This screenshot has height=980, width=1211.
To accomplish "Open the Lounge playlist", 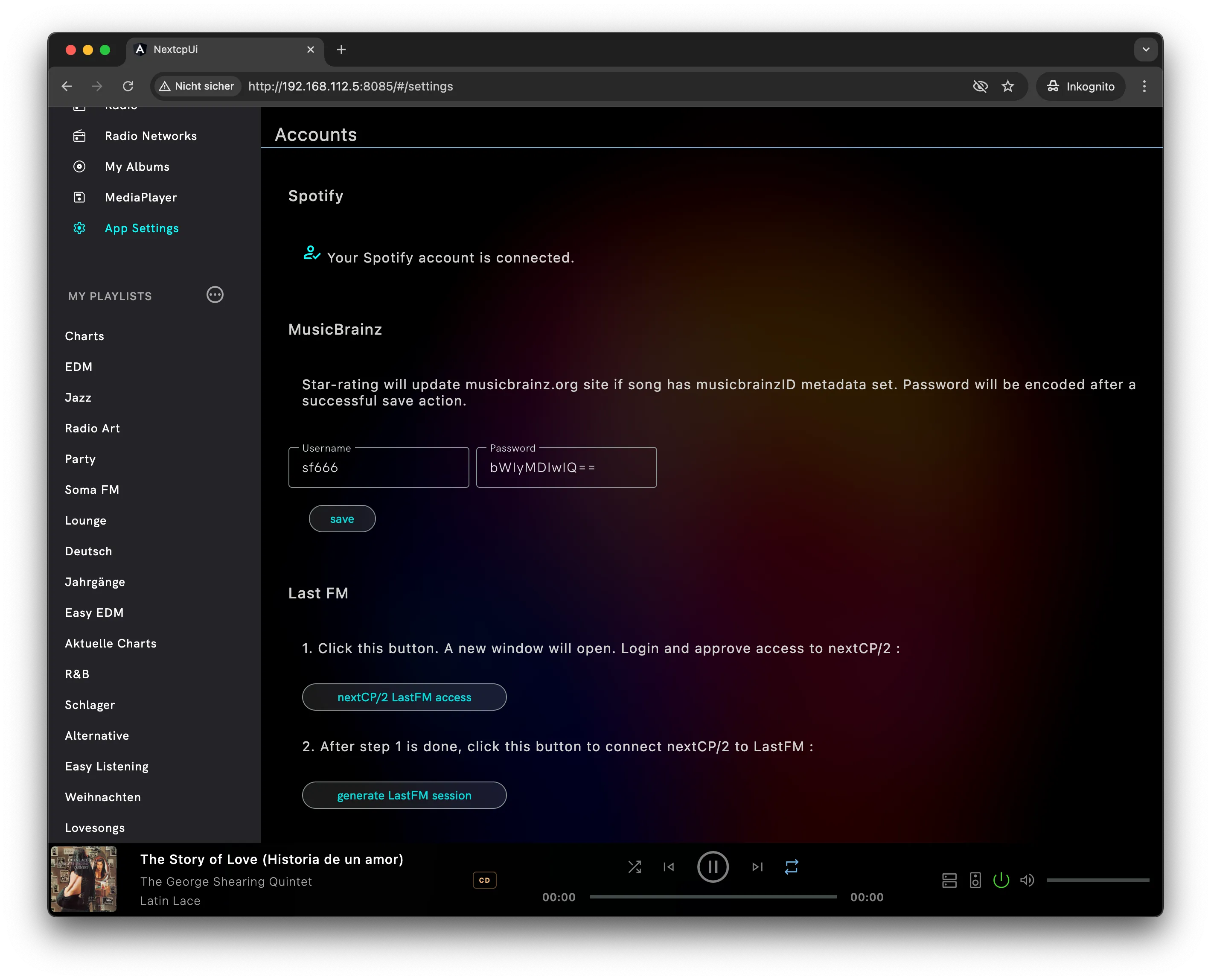I will (x=85, y=520).
